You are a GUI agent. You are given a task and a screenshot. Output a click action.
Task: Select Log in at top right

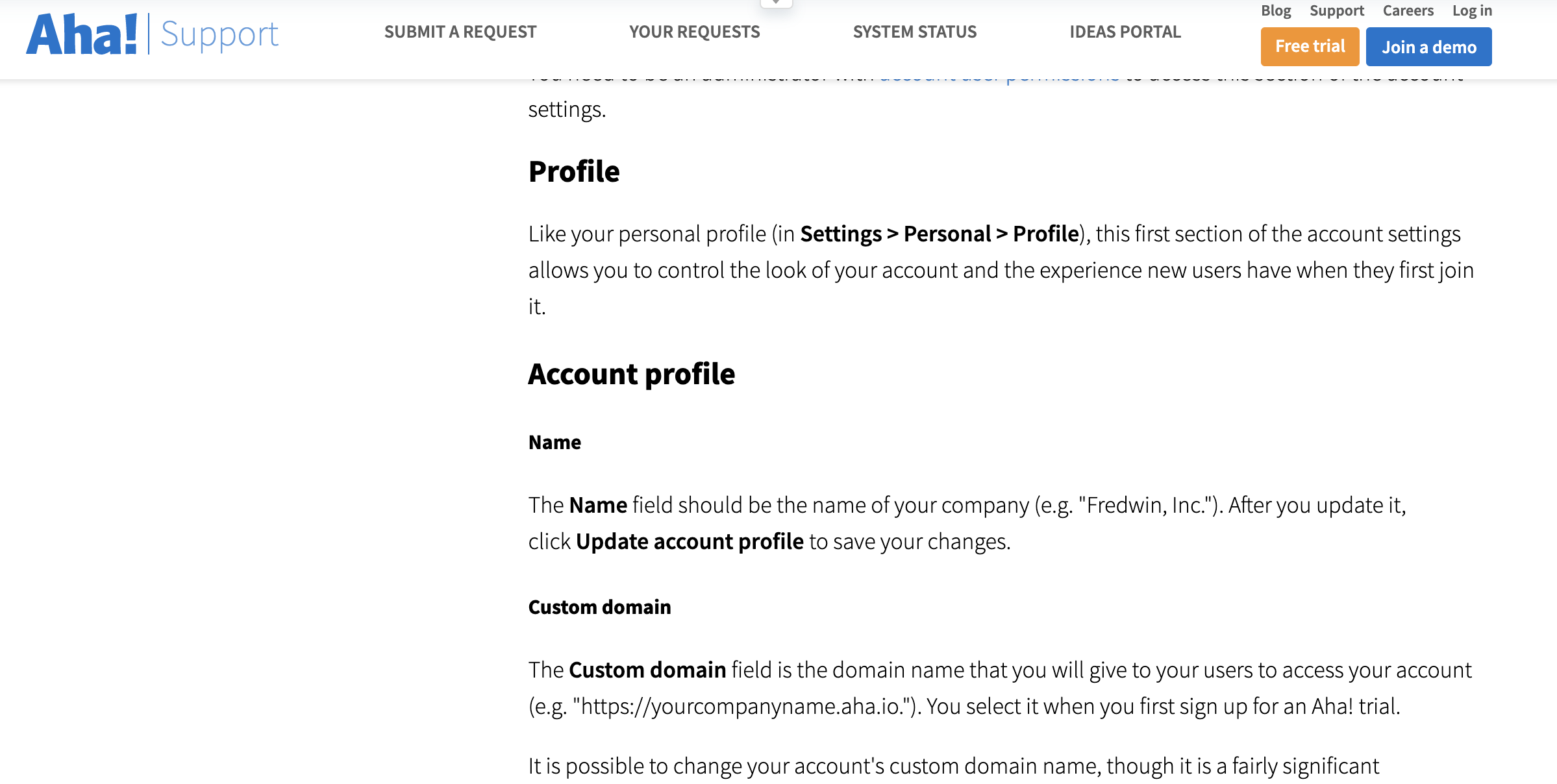[1472, 10]
